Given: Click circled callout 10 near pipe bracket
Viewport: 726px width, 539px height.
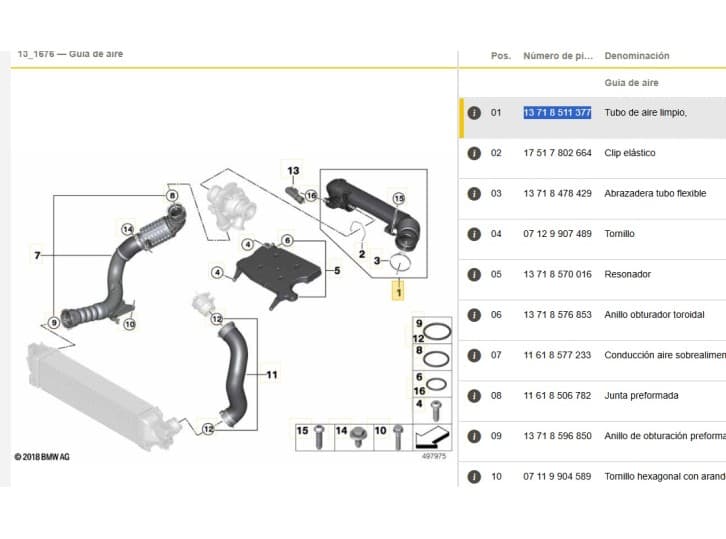Looking at the screenshot, I should (x=130, y=324).
